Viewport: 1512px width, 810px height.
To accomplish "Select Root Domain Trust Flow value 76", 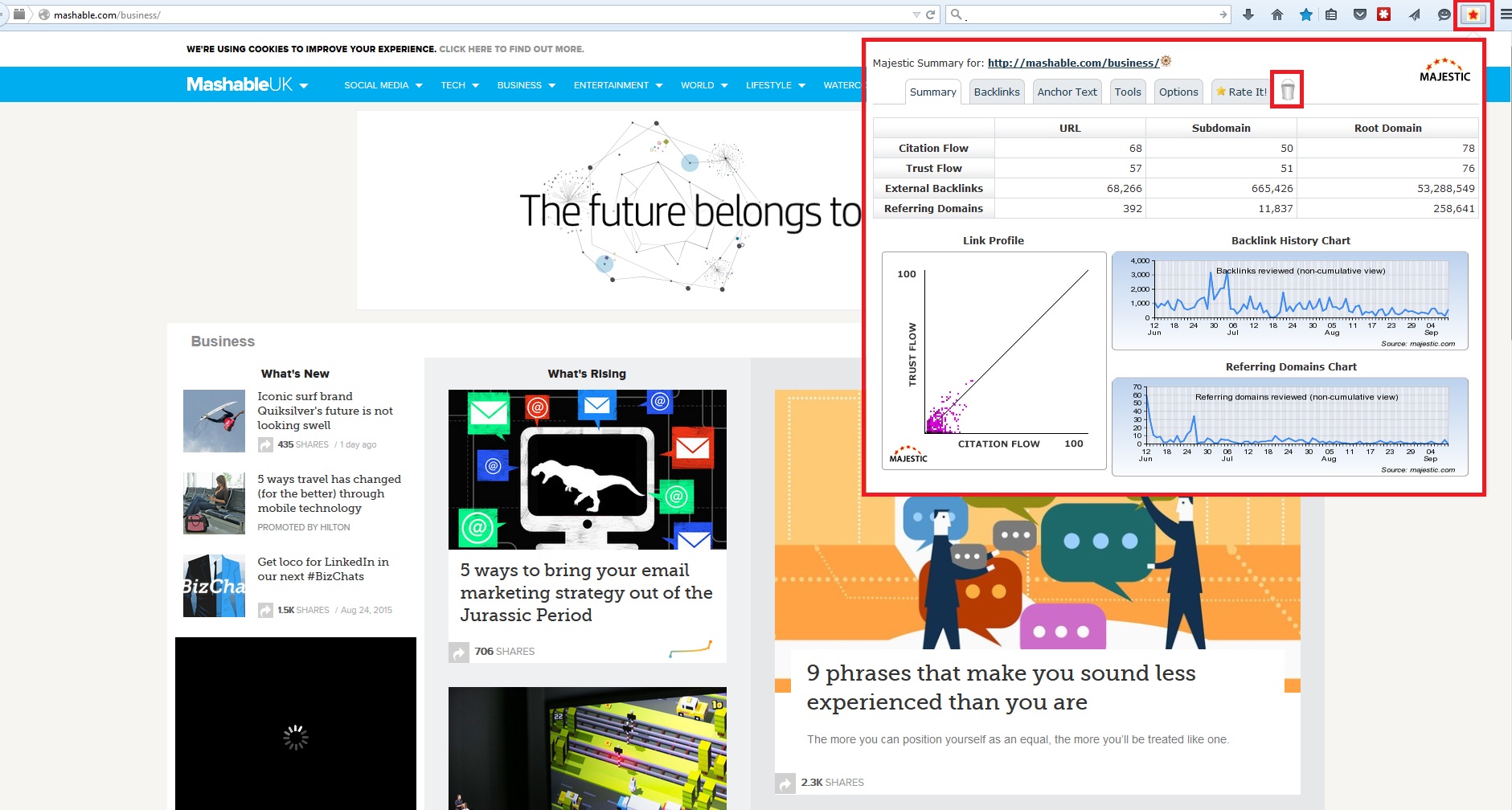I will [x=1468, y=168].
